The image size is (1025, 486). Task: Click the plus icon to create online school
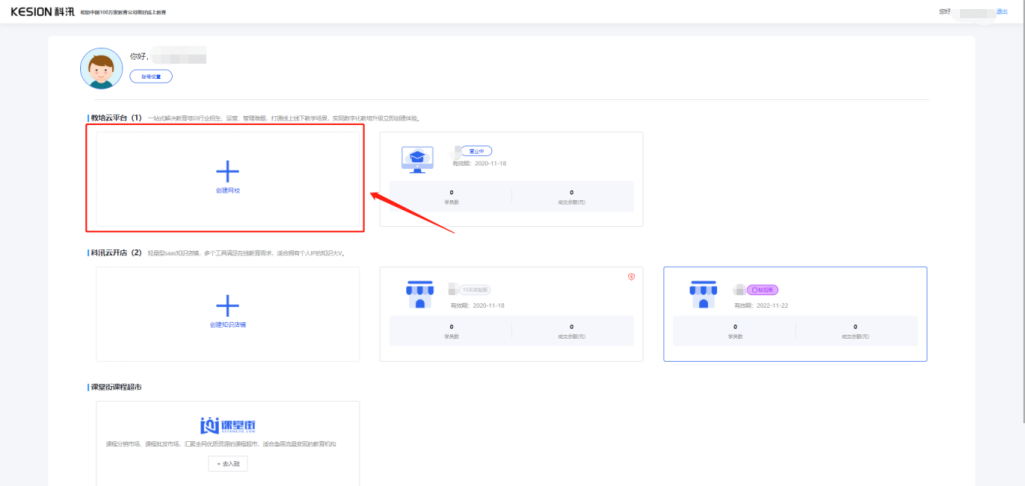[228, 169]
